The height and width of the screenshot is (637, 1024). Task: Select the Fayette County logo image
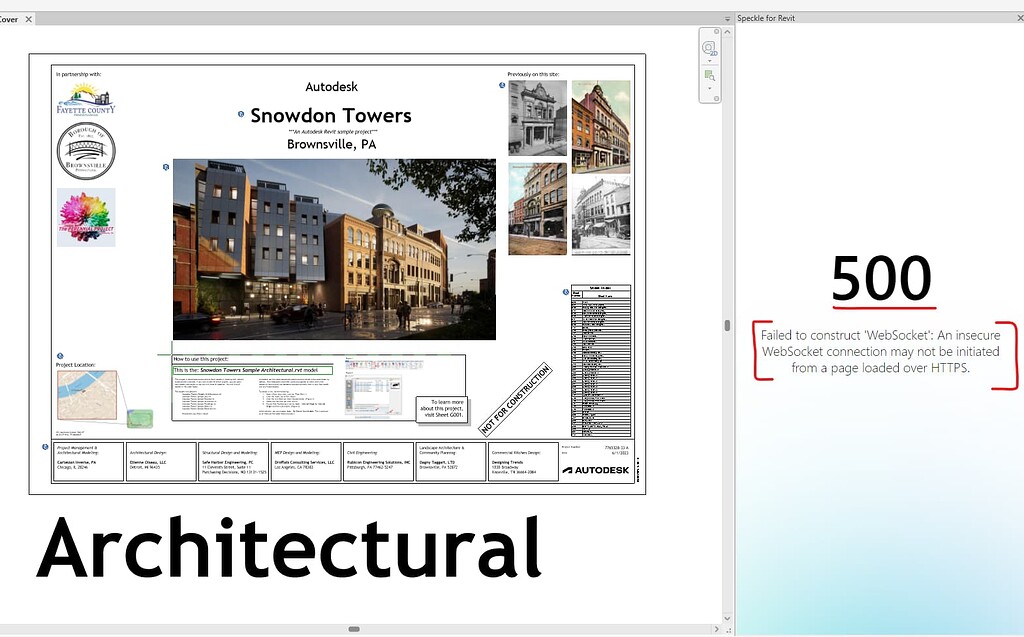tap(85, 100)
